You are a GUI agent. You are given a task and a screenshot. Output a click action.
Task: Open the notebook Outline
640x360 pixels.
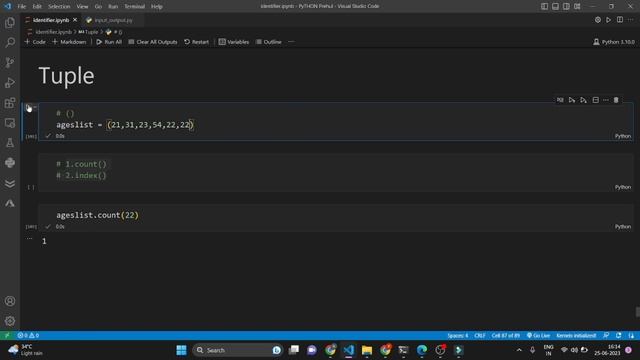tap(269, 42)
